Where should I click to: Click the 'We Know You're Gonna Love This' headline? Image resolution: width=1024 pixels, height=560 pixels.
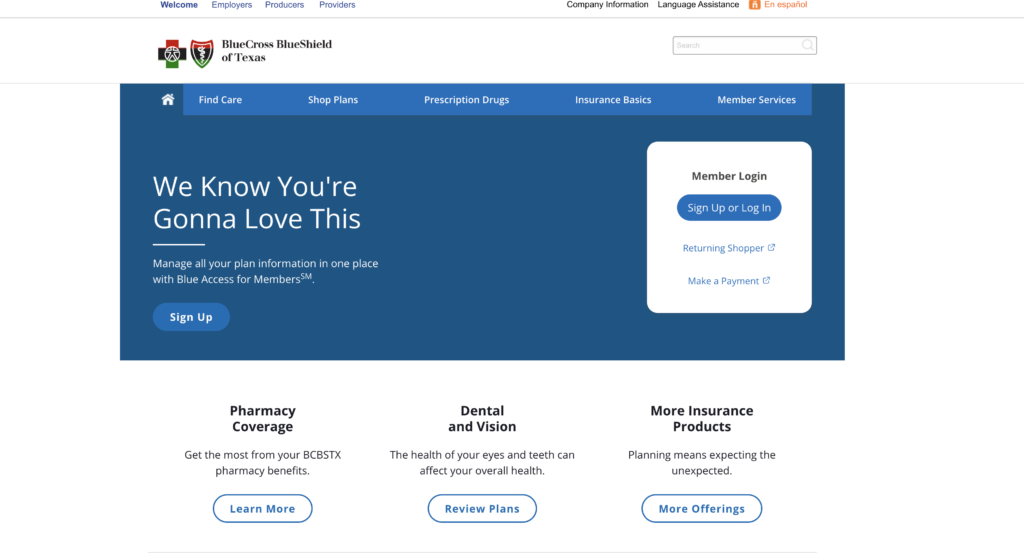click(x=257, y=202)
